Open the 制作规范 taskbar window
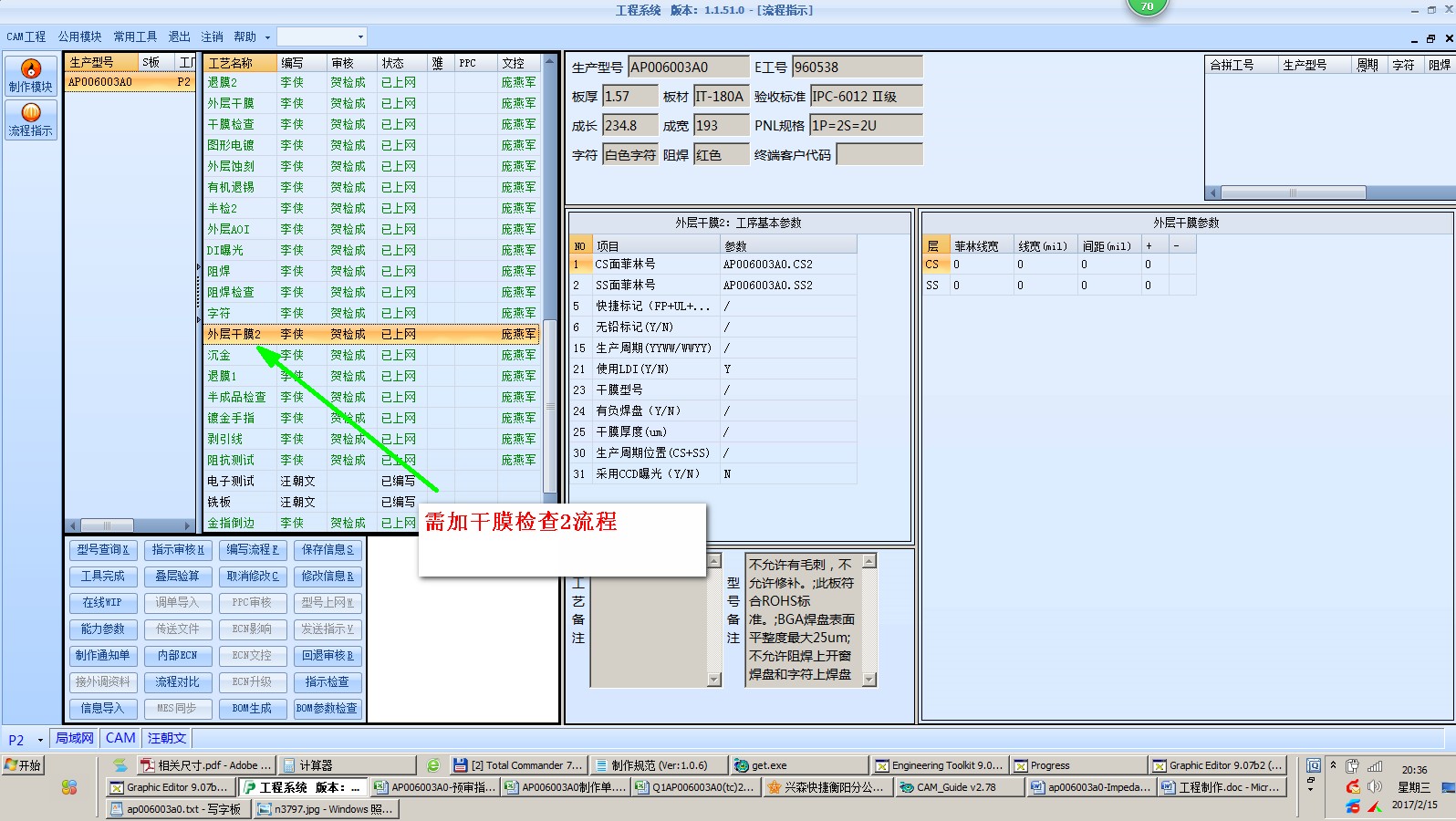The height and width of the screenshot is (821, 1456). coord(659,765)
